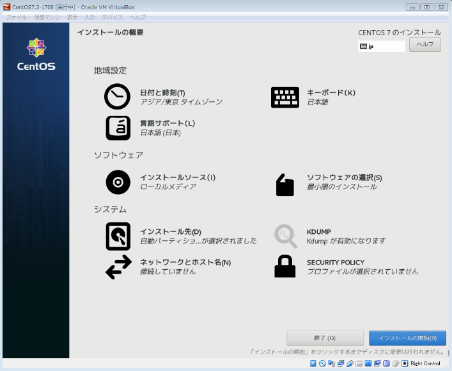Open the SECURITY POLICY padlock icon

pyautogui.click(x=285, y=266)
